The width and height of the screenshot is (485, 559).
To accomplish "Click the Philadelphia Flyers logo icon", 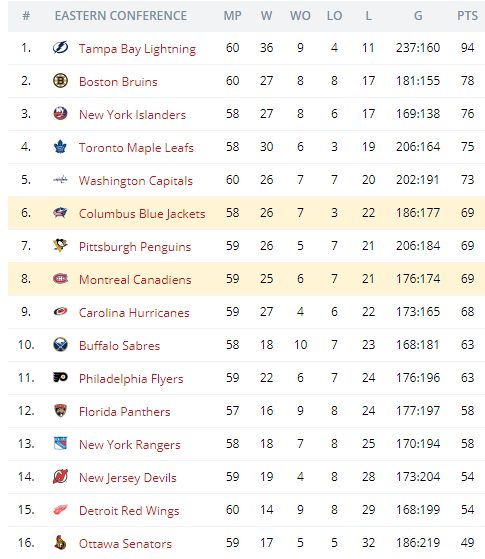I will [x=60, y=377].
